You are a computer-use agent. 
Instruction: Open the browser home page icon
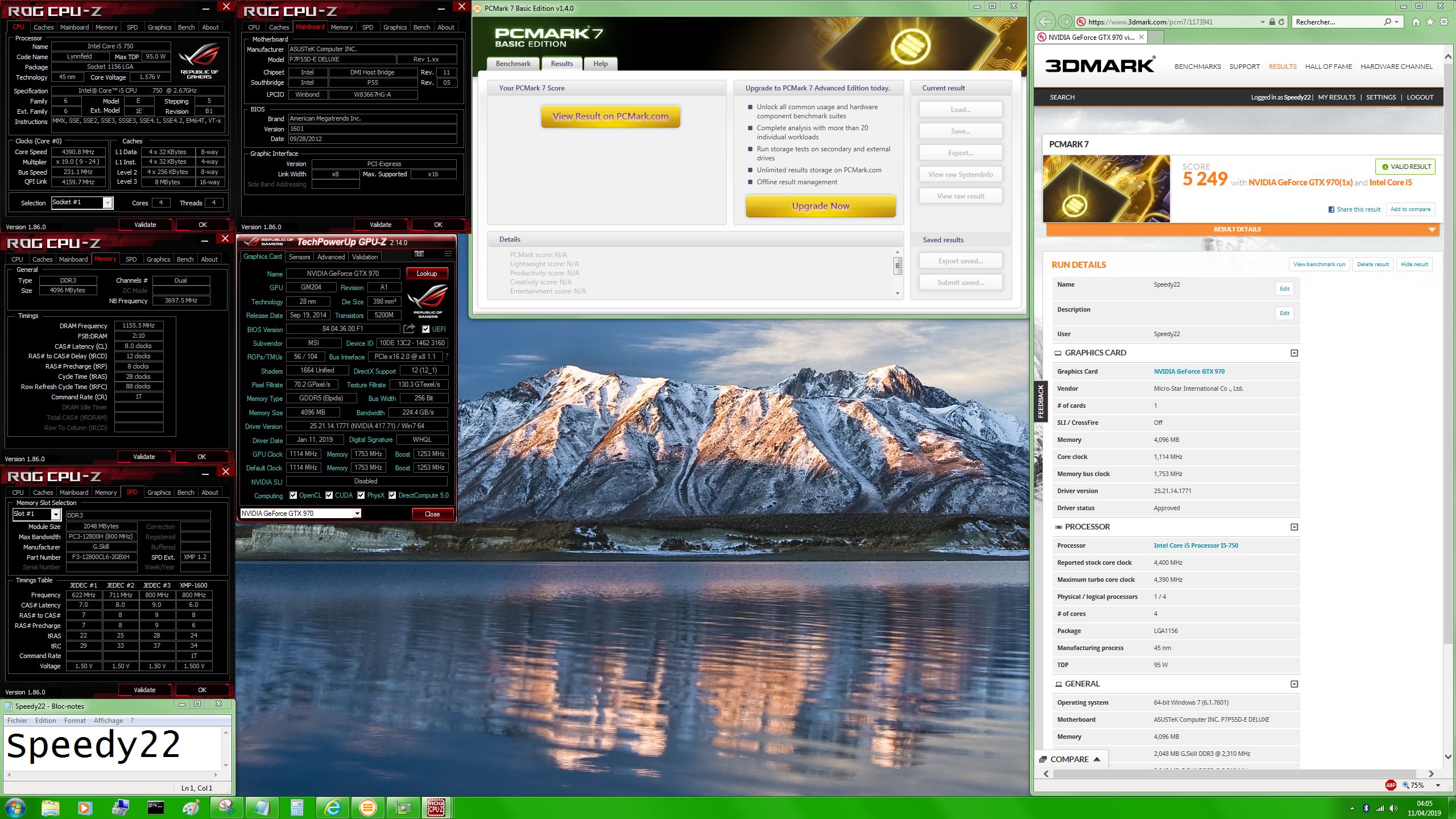tap(1416, 22)
